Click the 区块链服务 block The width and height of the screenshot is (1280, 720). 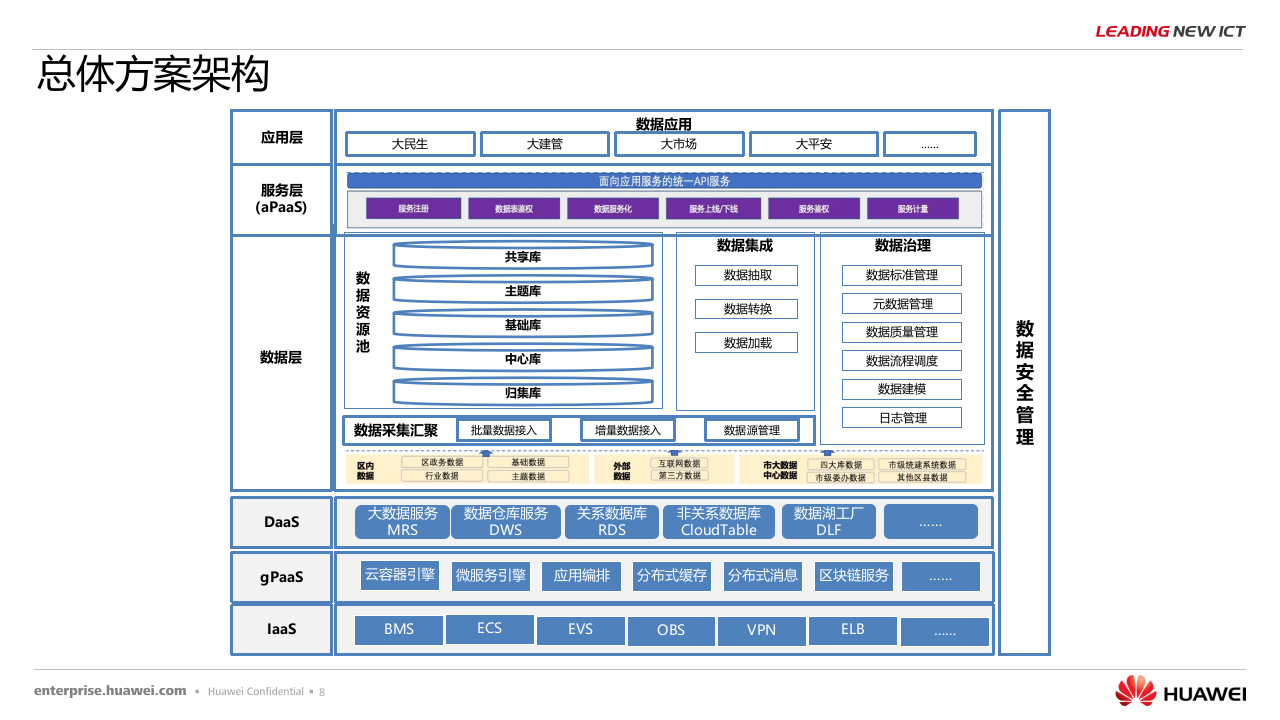852,576
